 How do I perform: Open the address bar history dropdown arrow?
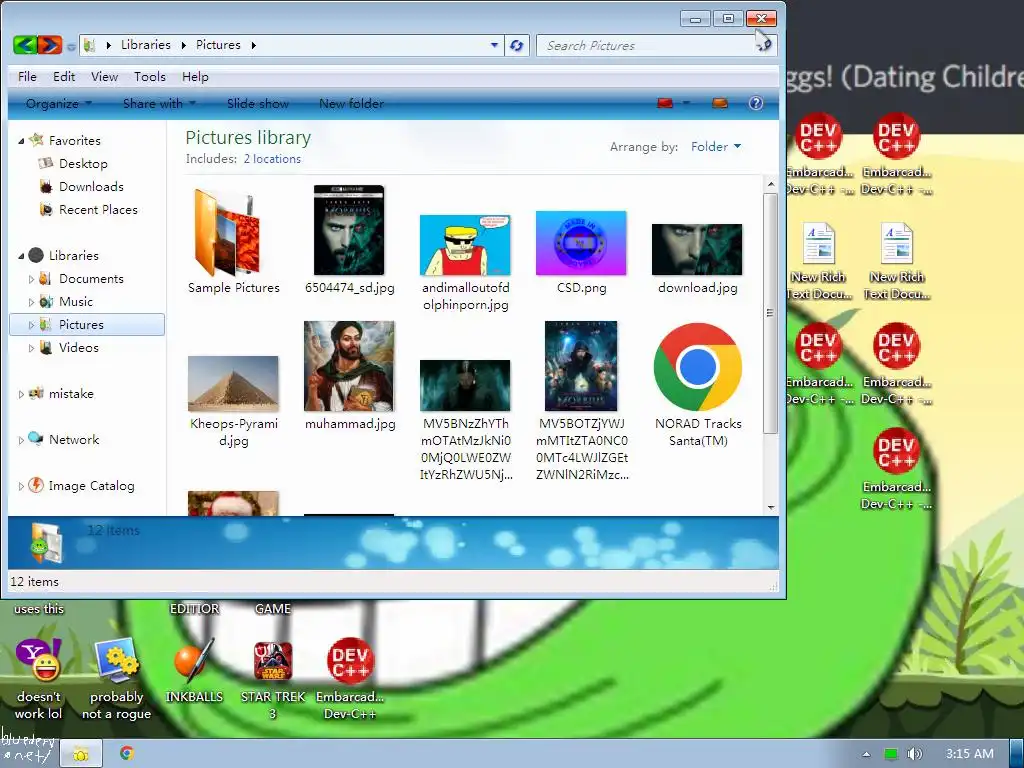point(494,45)
